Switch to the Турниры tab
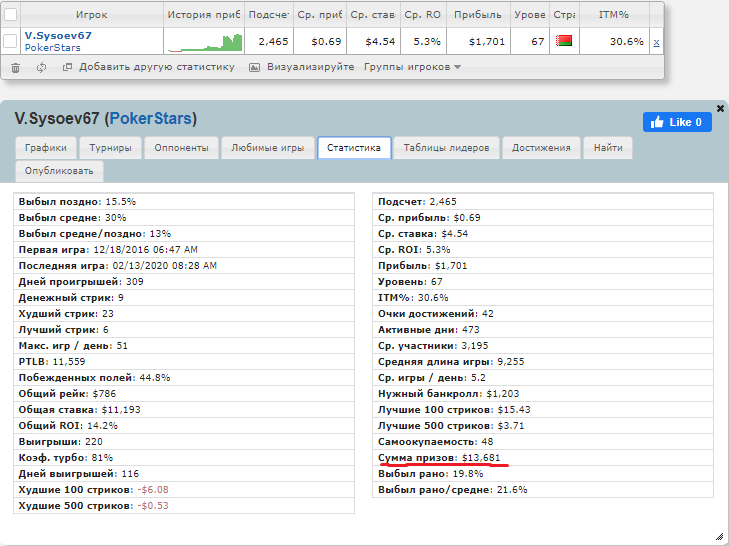 coord(110,148)
